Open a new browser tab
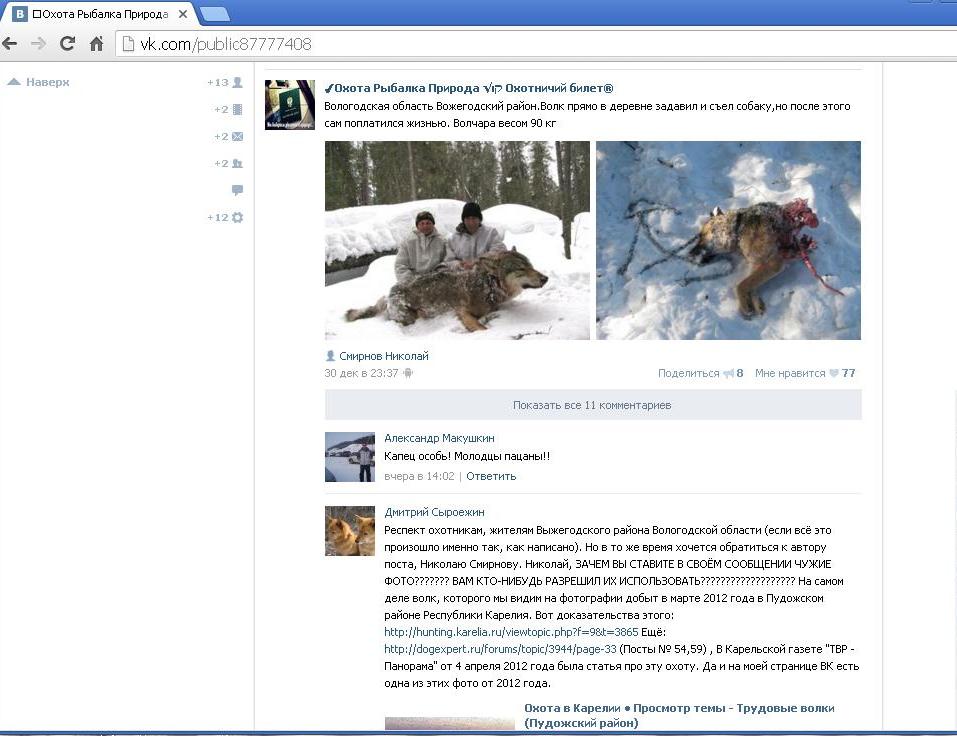957x736 pixels. [214, 12]
